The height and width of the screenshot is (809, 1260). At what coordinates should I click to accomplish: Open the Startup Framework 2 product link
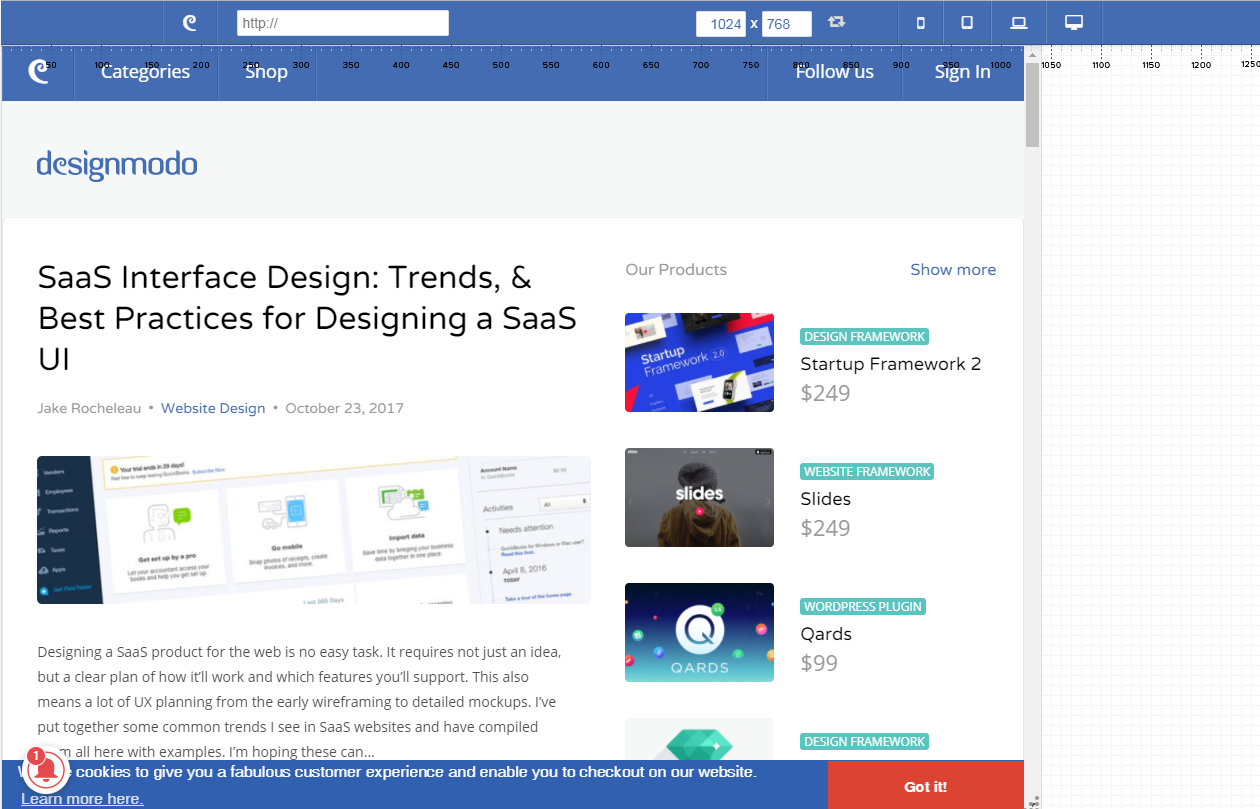[x=891, y=364]
